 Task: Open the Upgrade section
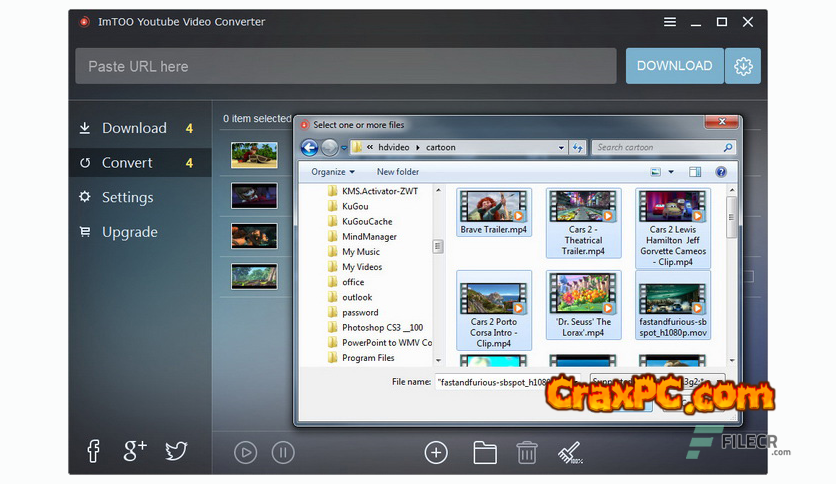[129, 232]
